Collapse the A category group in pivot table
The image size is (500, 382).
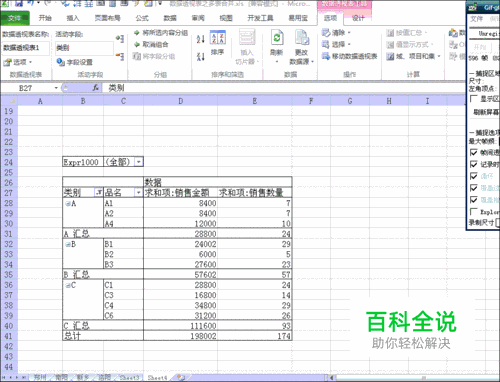click(x=68, y=204)
